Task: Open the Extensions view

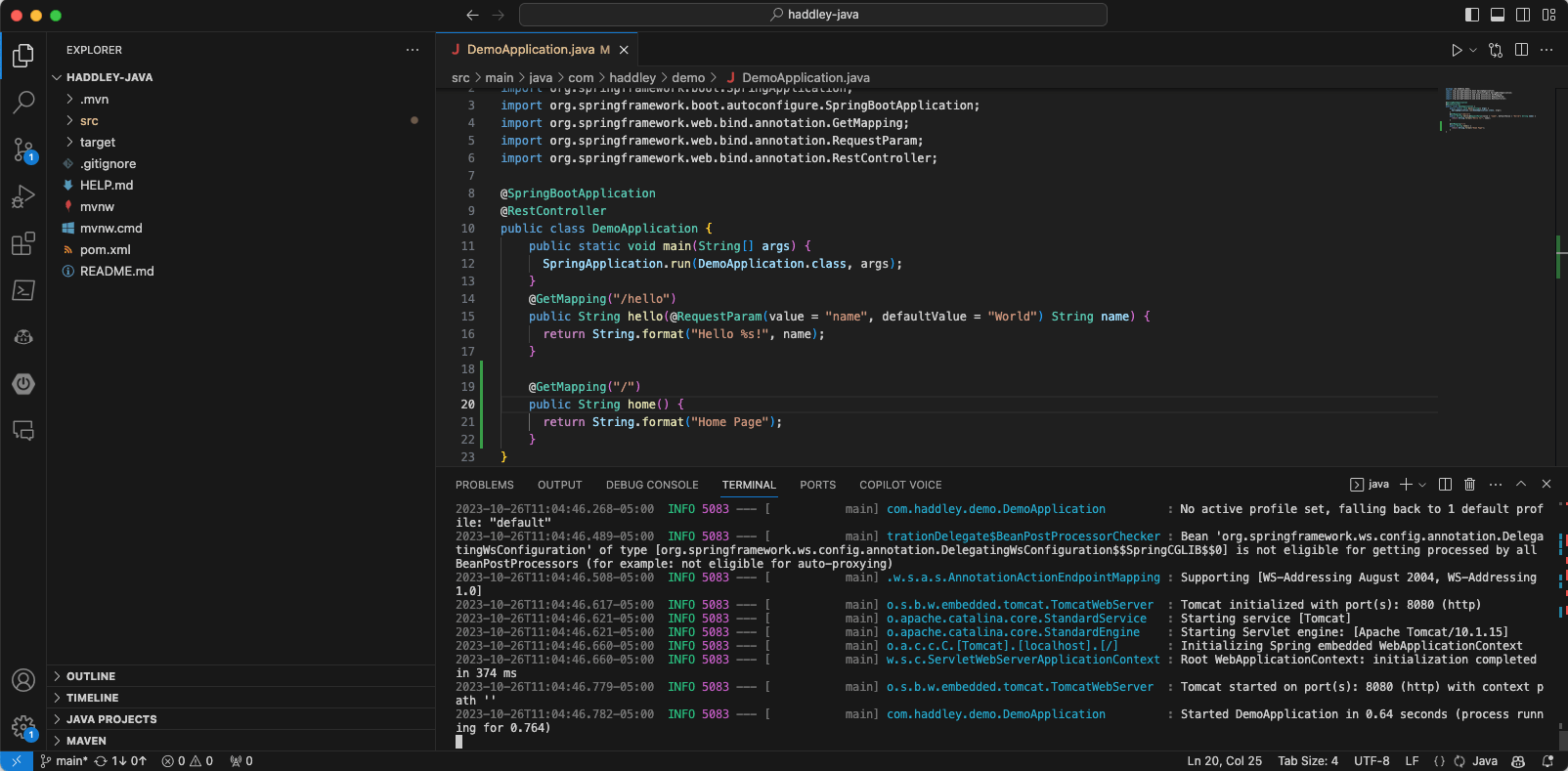Action: point(23,243)
